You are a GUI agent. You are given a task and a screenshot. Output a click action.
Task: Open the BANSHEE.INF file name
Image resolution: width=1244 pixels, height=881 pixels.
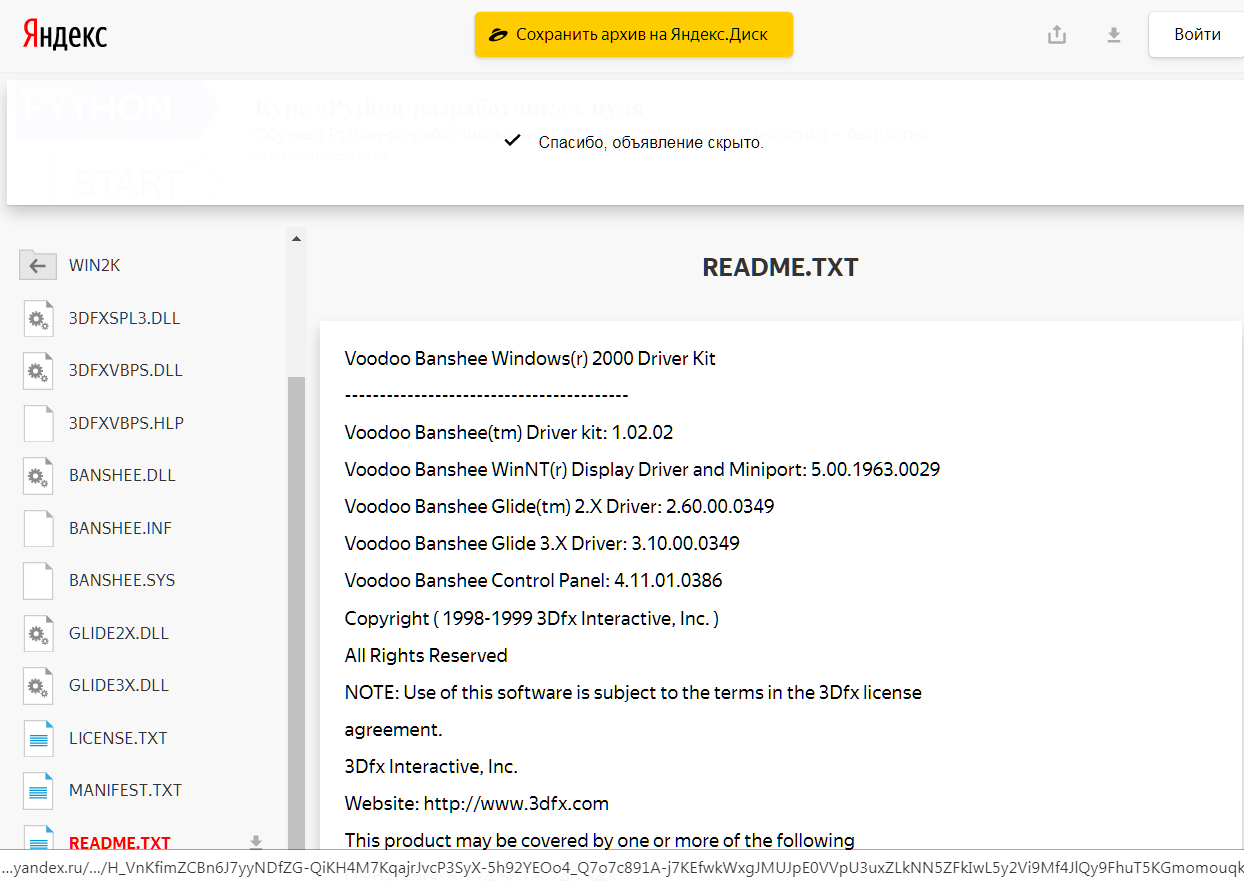[121, 528]
